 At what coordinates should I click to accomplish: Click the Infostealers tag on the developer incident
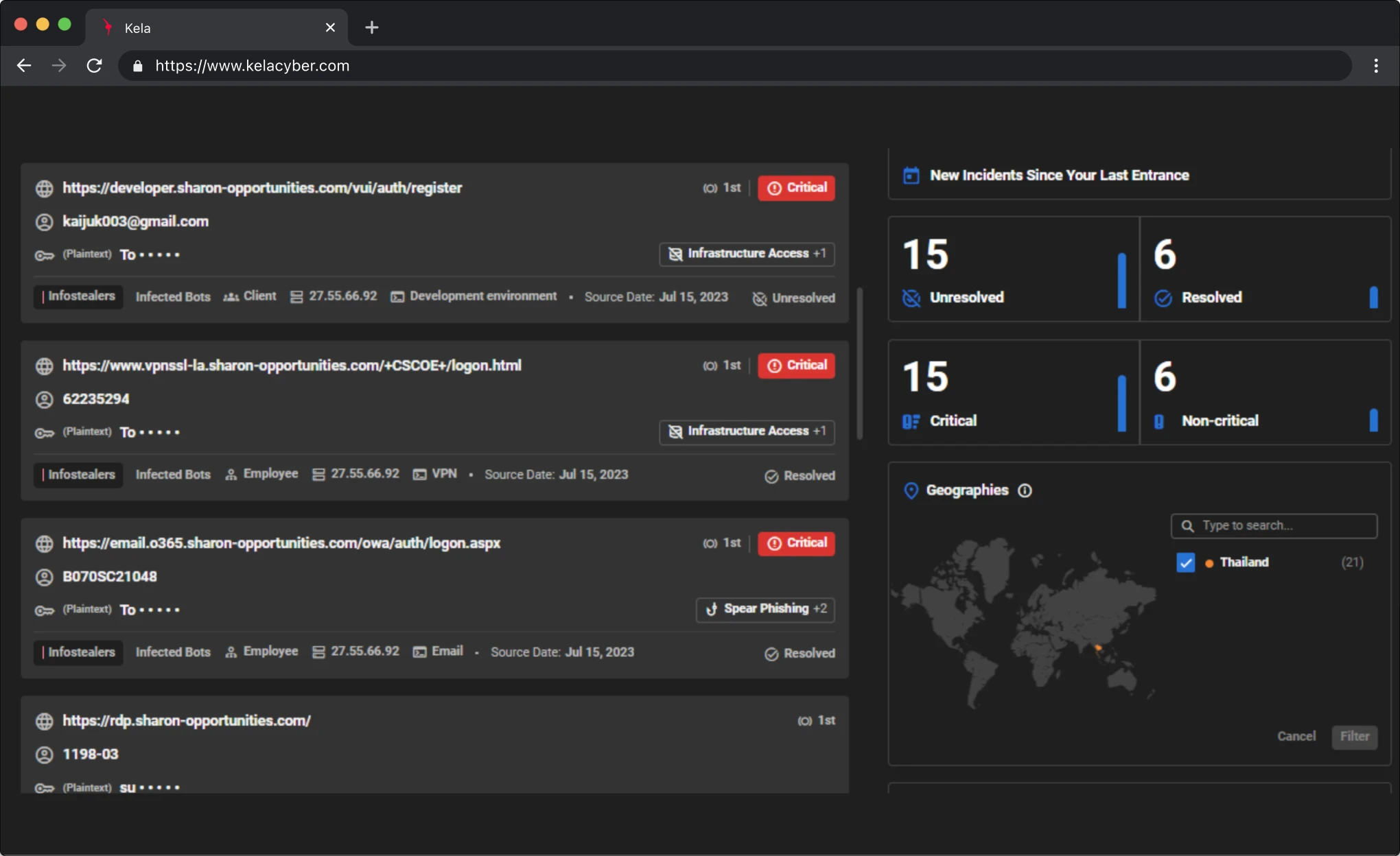78,297
